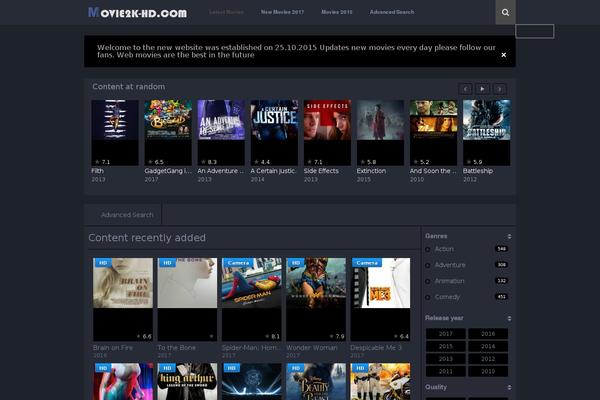The width and height of the screenshot is (600, 400).
Task: Filter by release year 2016
Action: coord(488,334)
